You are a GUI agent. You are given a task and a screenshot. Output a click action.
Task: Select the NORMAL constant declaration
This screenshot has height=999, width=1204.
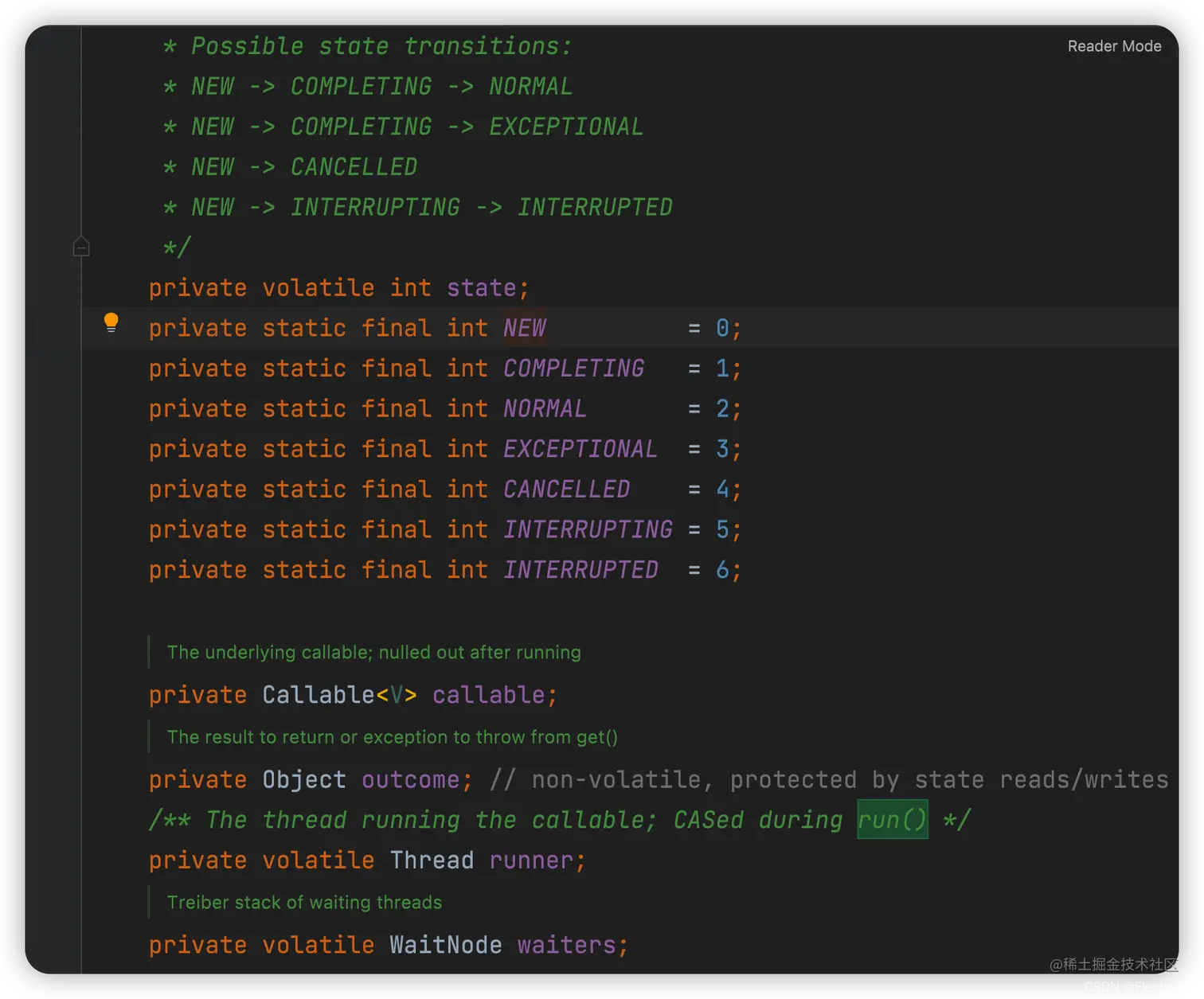pos(545,409)
